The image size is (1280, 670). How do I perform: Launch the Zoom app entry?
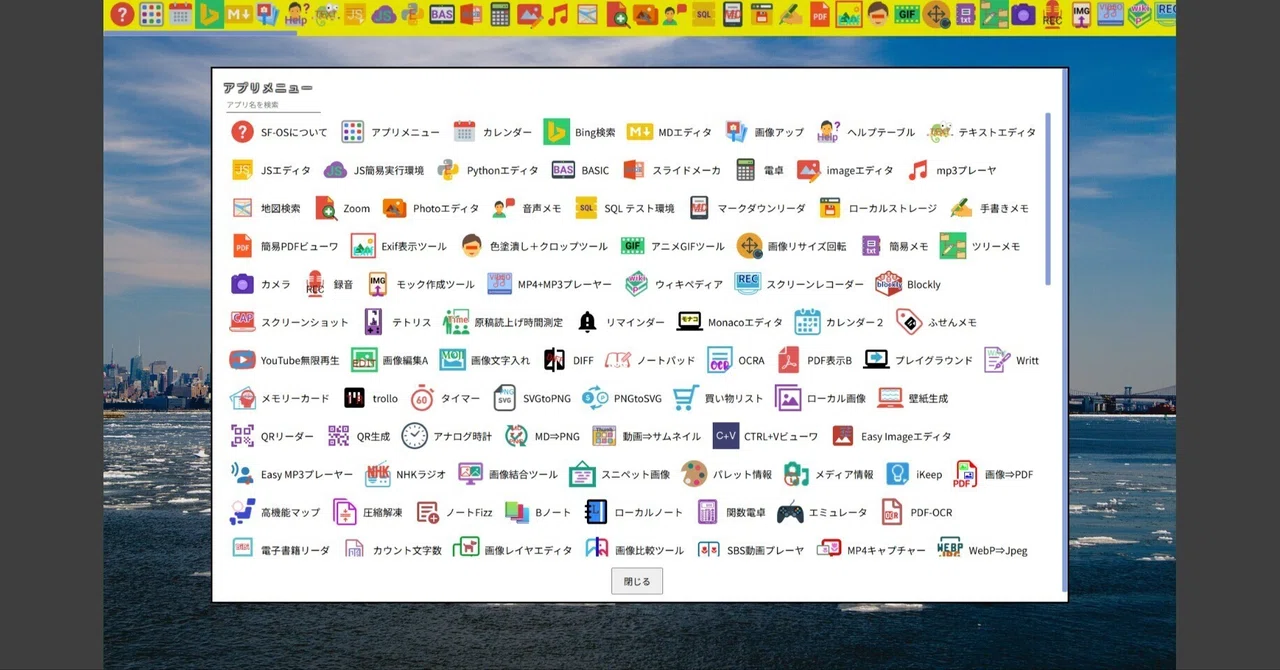tap(342, 208)
